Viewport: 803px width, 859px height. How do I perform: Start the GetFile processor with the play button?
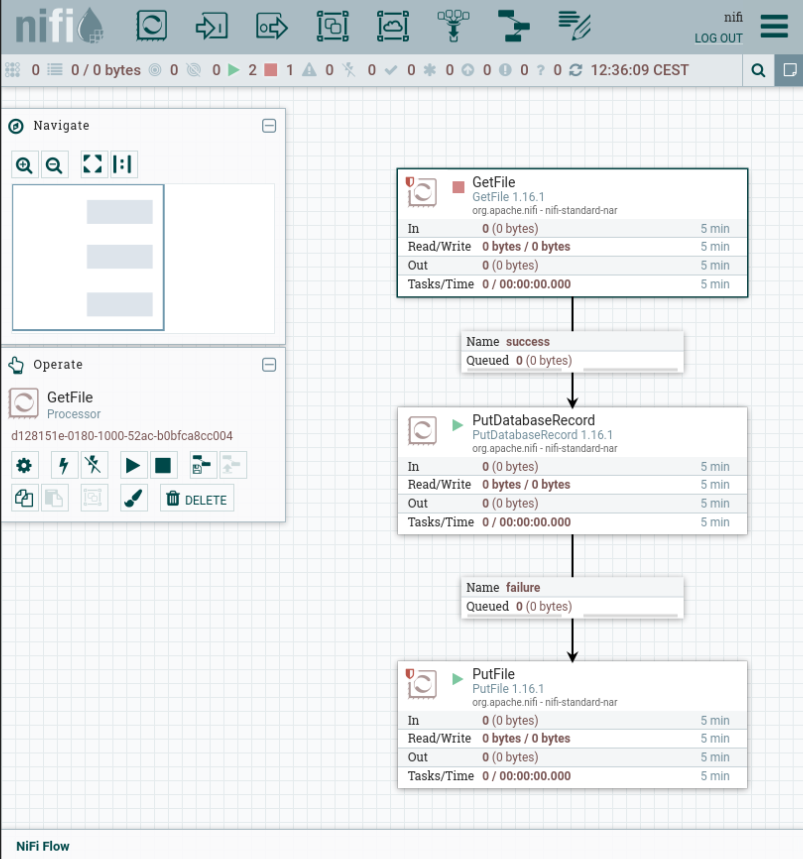tap(131, 465)
